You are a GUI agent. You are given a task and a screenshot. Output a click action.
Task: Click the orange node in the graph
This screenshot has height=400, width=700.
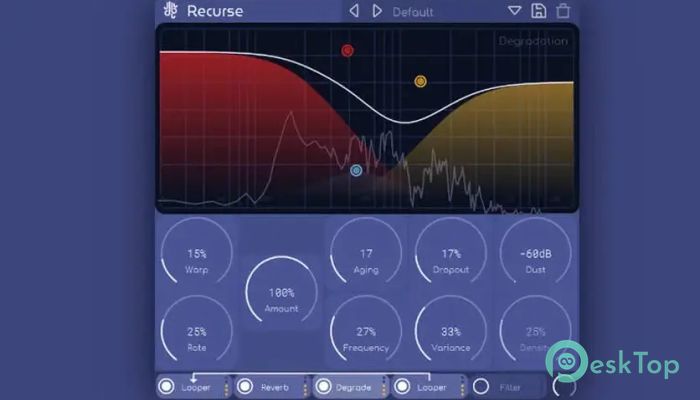point(421,81)
